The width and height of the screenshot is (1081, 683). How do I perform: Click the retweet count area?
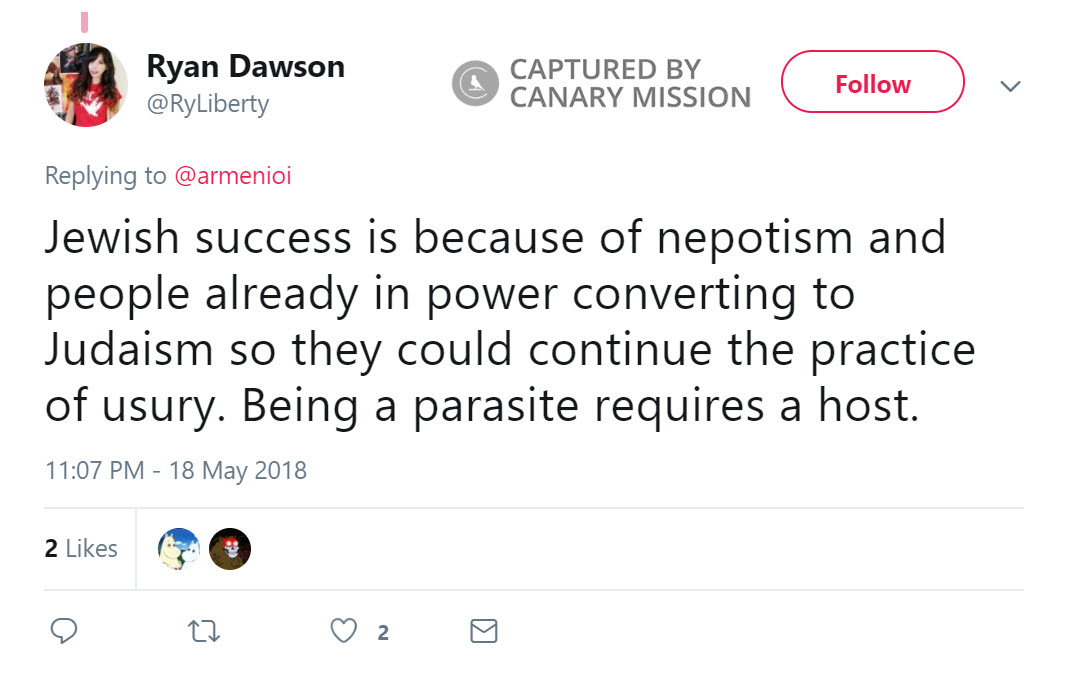pos(202,631)
